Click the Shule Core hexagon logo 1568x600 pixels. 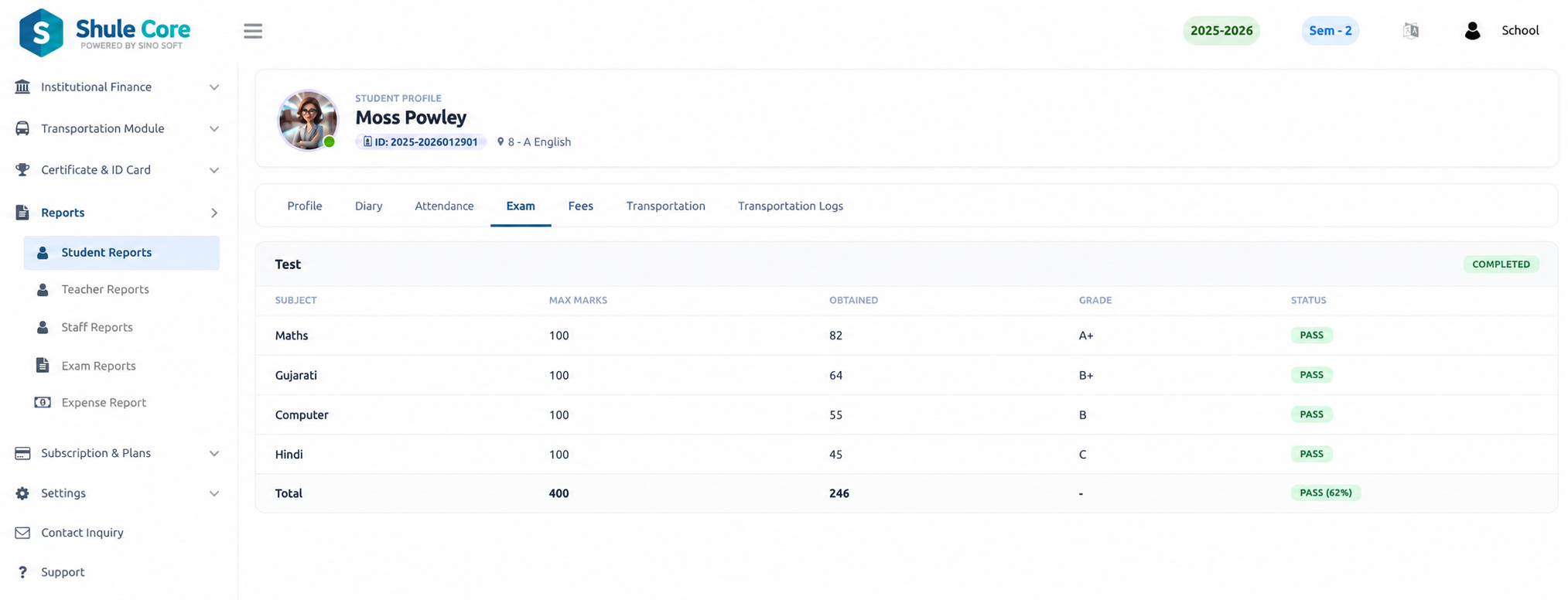click(41, 32)
